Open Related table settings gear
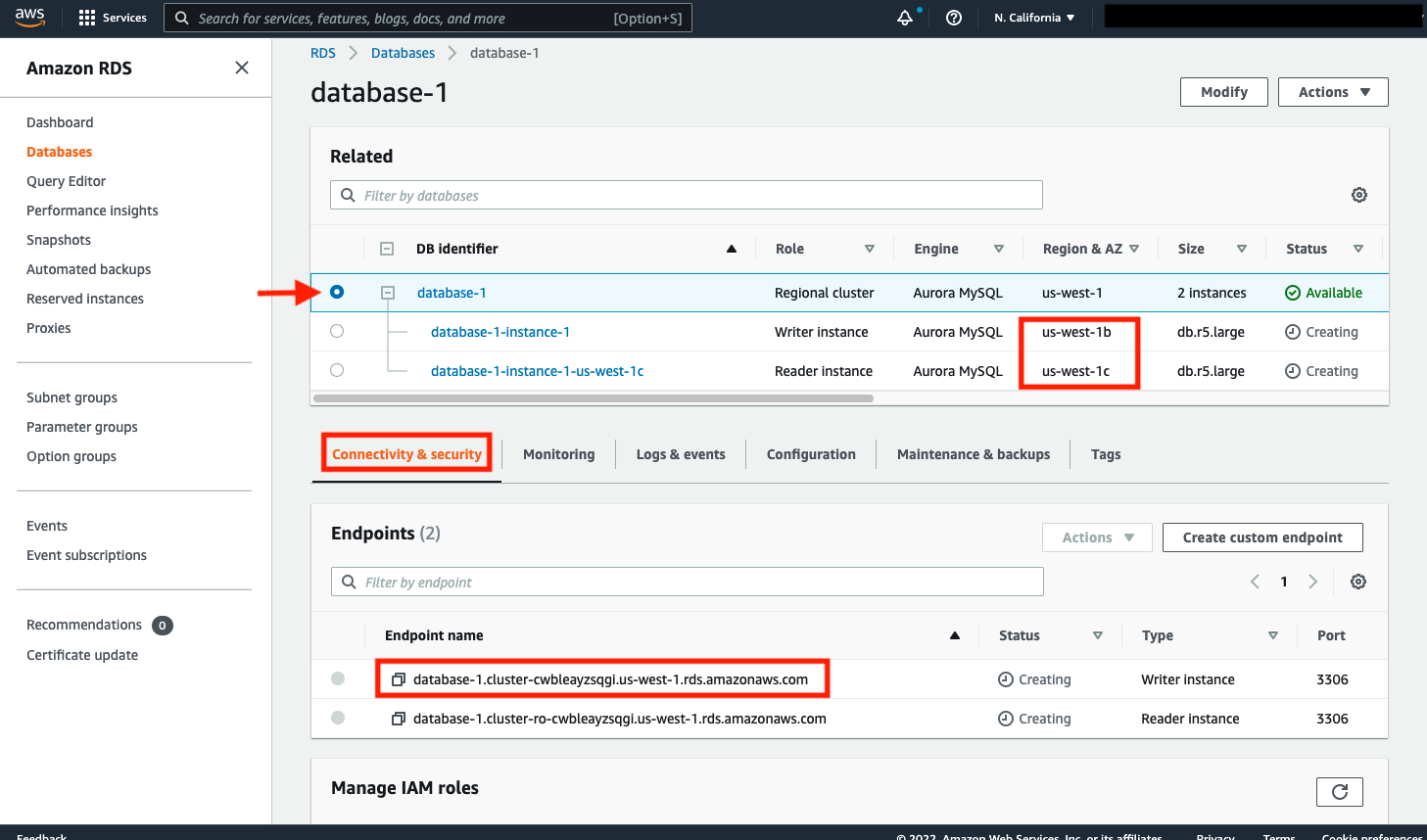This screenshot has width=1427, height=840. [x=1359, y=195]
